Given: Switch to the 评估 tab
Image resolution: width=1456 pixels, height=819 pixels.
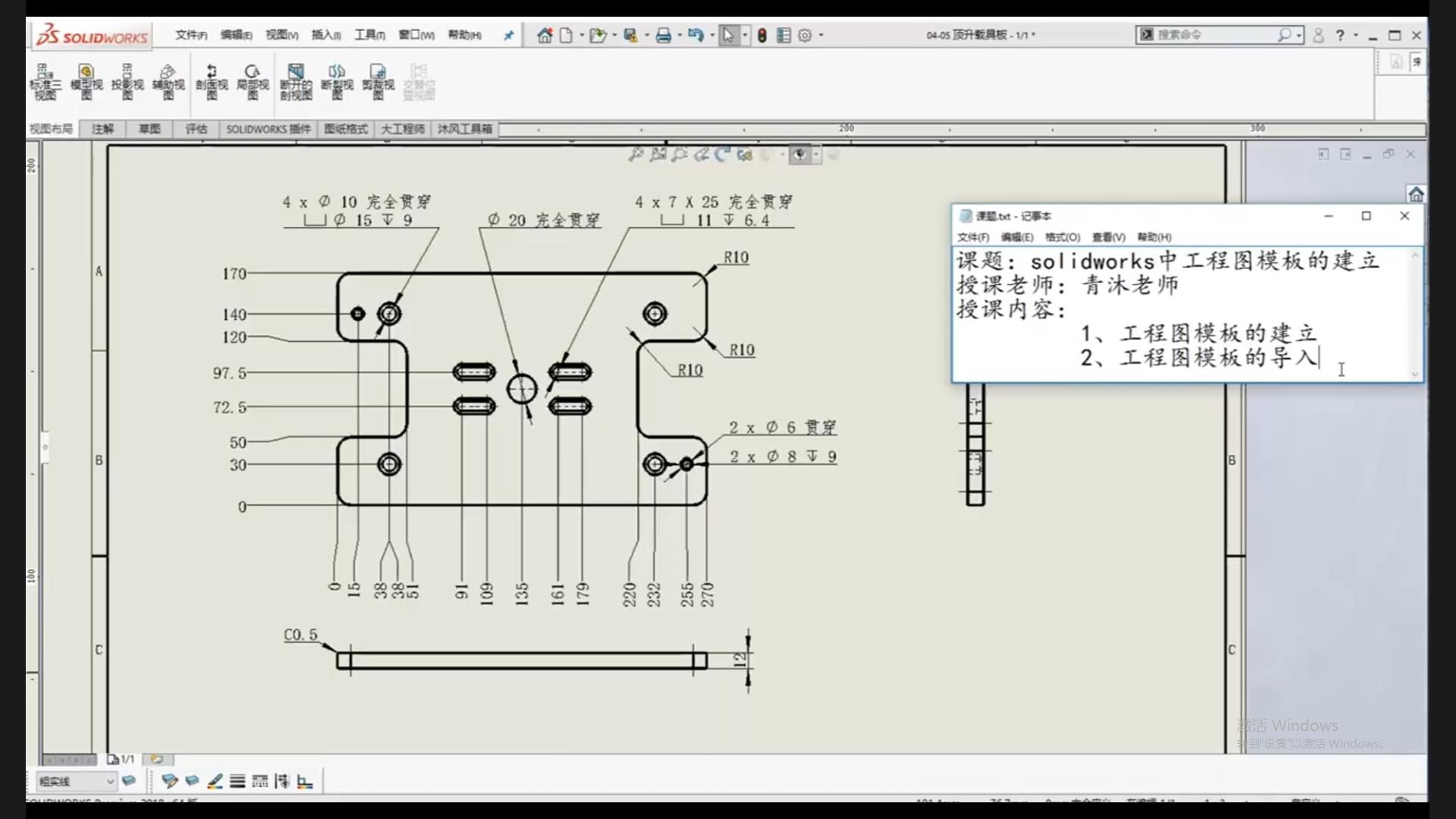Looking at the screenshot, I should pyautogui.click(x=196, y=129).
